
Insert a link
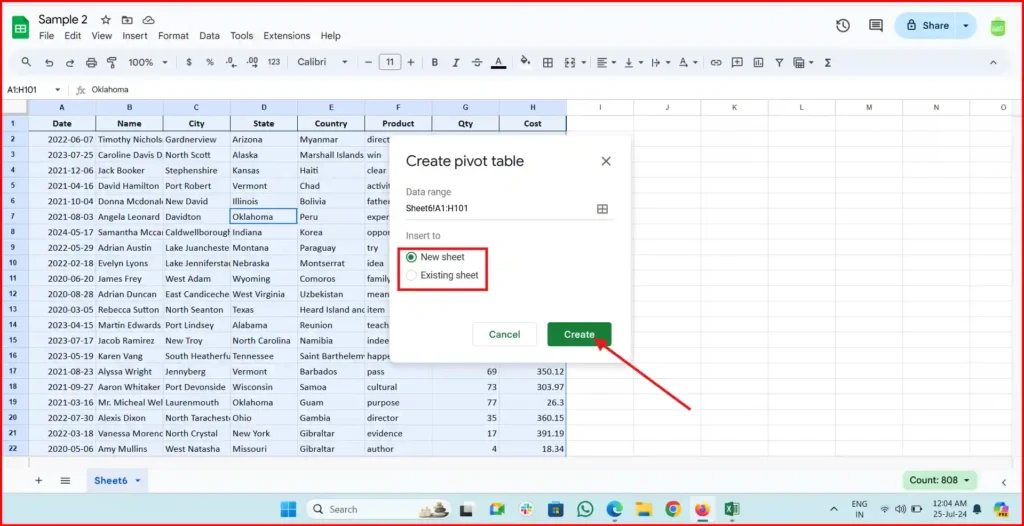pyautogui.click(x=716, y=63)
